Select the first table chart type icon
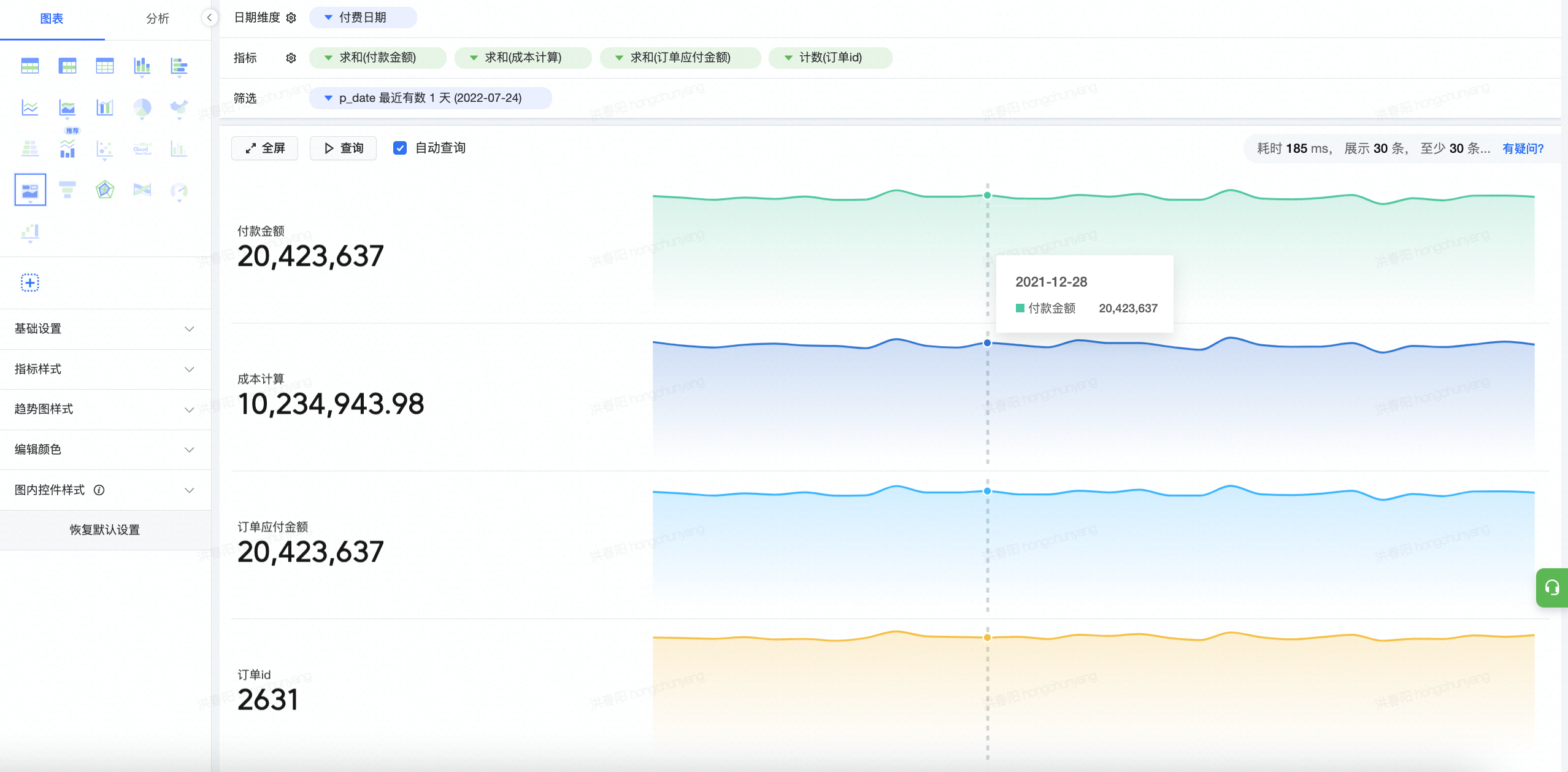1568x772 pixels. tap(30, 66)
